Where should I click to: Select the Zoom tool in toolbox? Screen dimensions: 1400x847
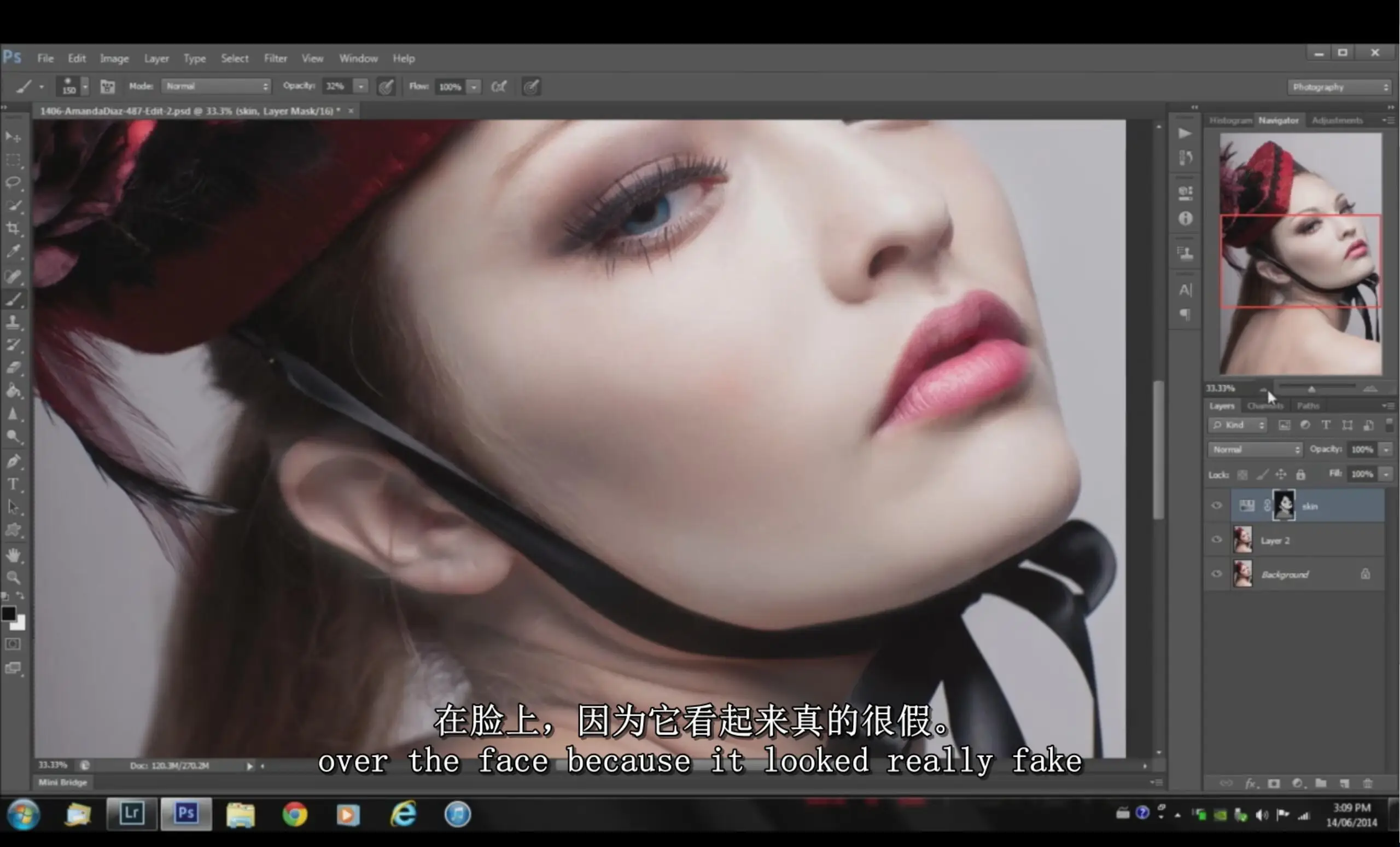(x=13, y=578)
